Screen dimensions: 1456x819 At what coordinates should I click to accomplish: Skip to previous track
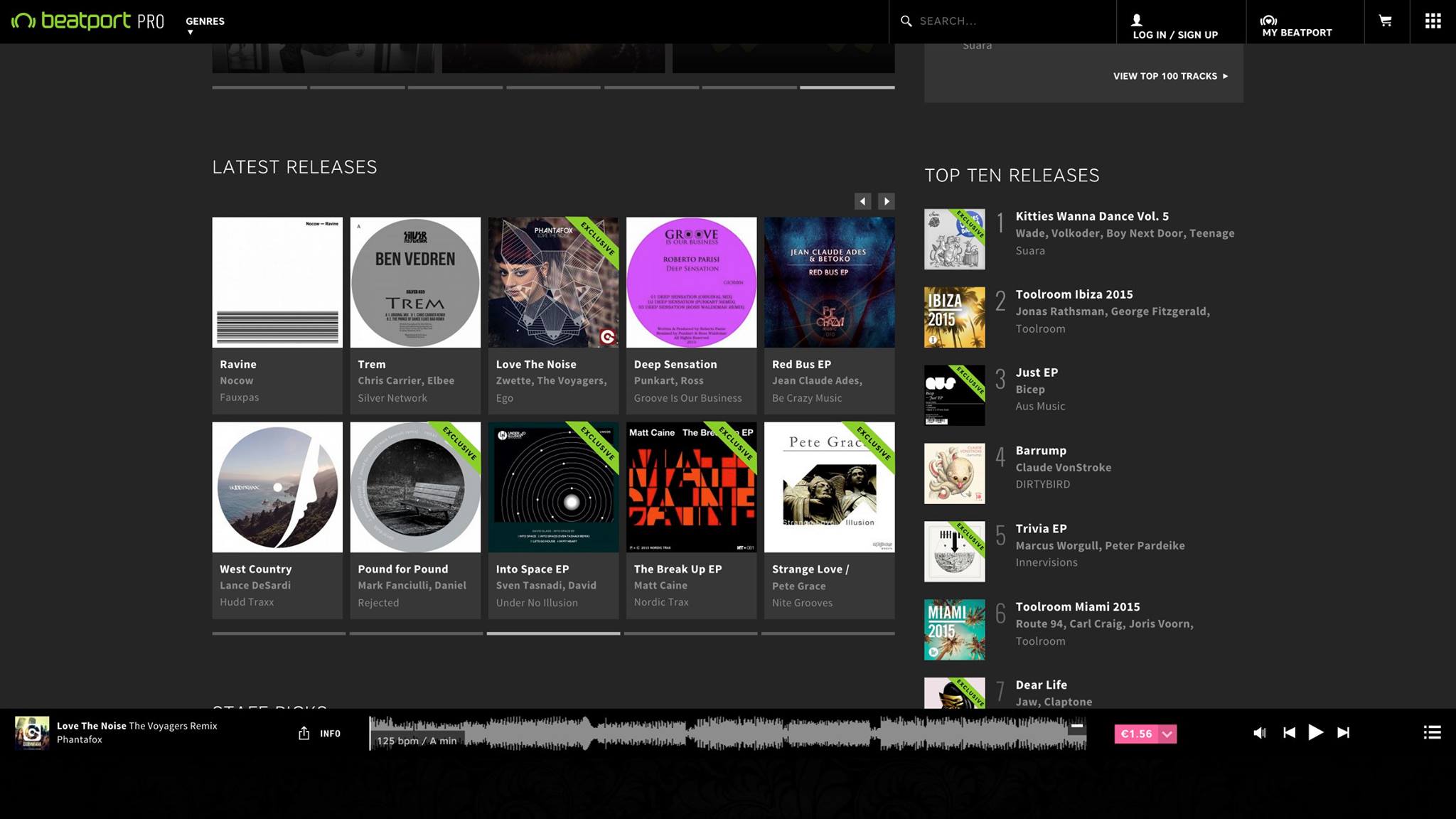[x=1289, y=732]
